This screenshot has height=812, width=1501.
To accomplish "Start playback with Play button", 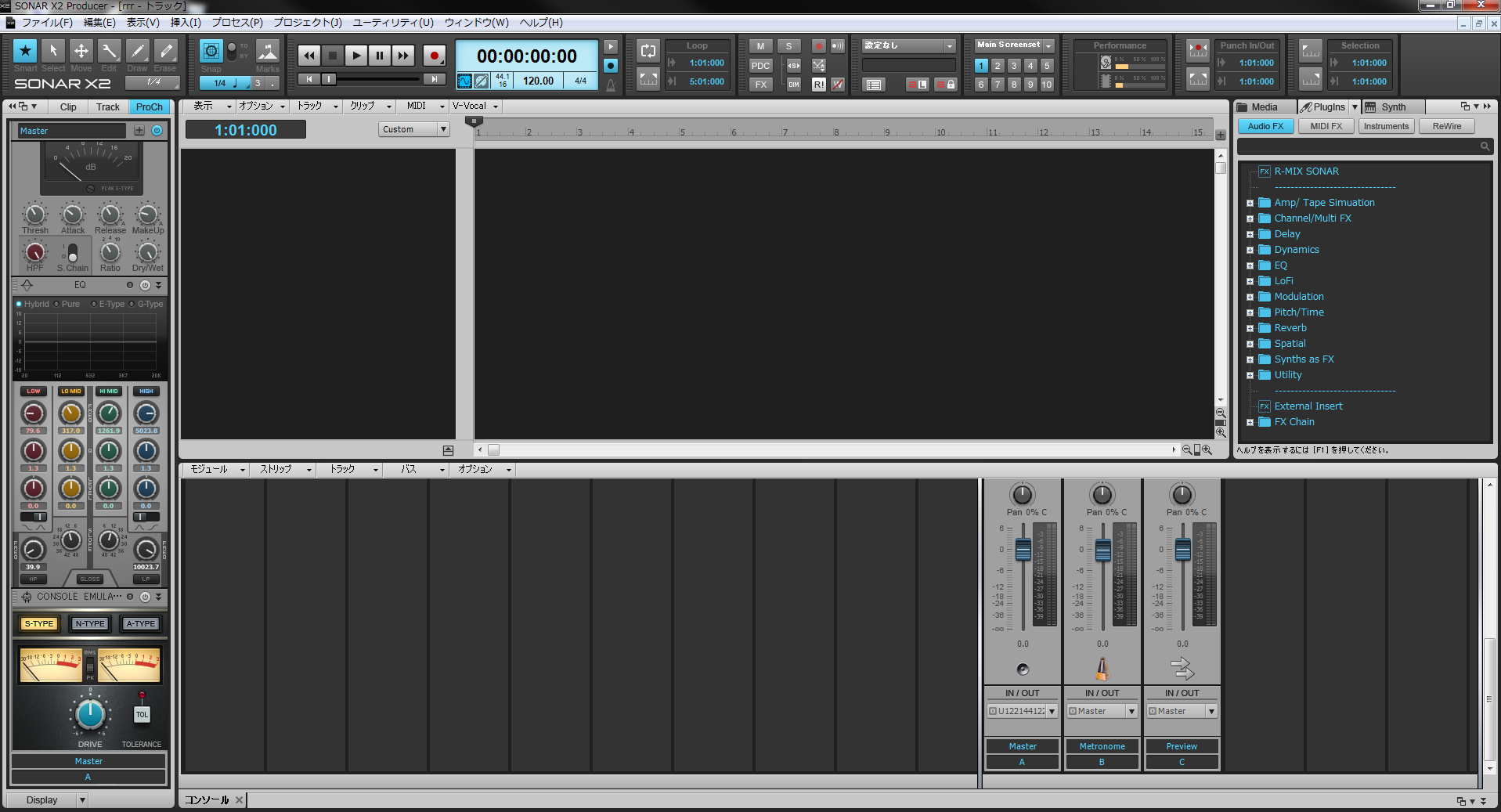I will click(356, 56).
